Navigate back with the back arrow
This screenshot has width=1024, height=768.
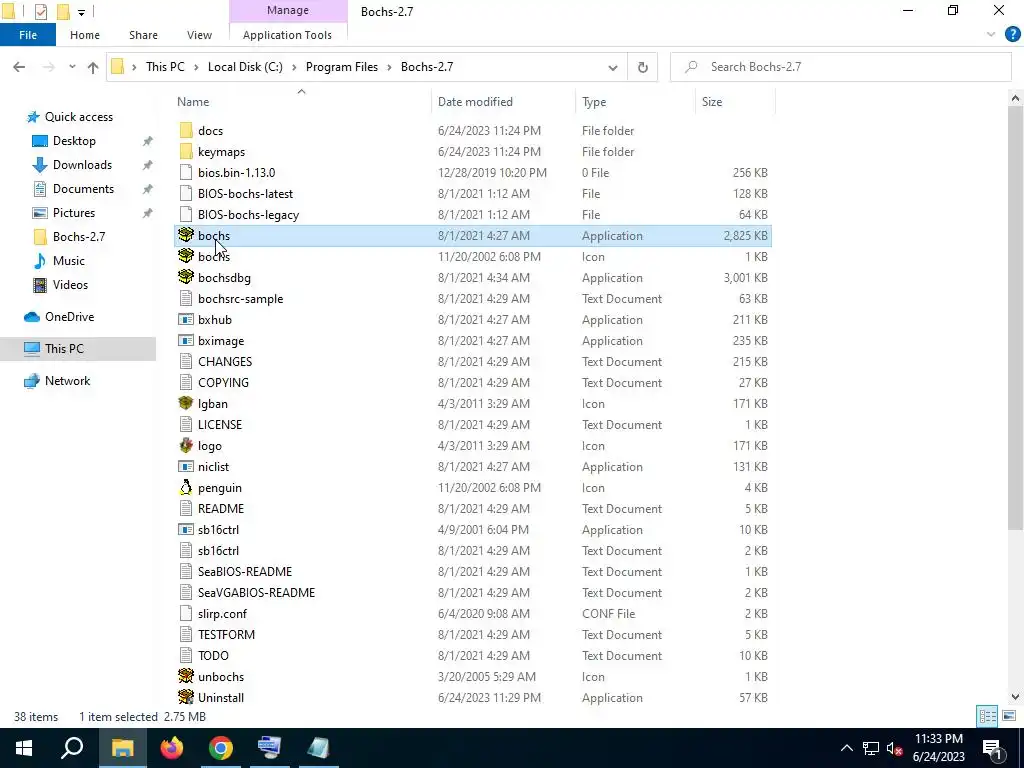pyautogui.click(x=19, y=67)
